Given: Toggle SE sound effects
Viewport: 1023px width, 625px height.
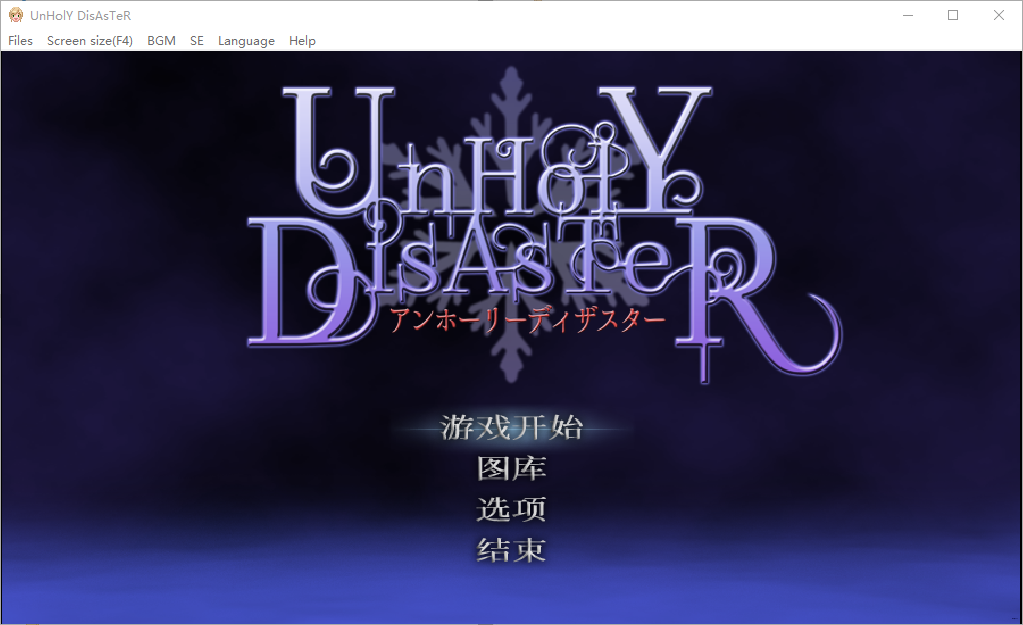Looking at the screenshot, I should tap(196, 41).
